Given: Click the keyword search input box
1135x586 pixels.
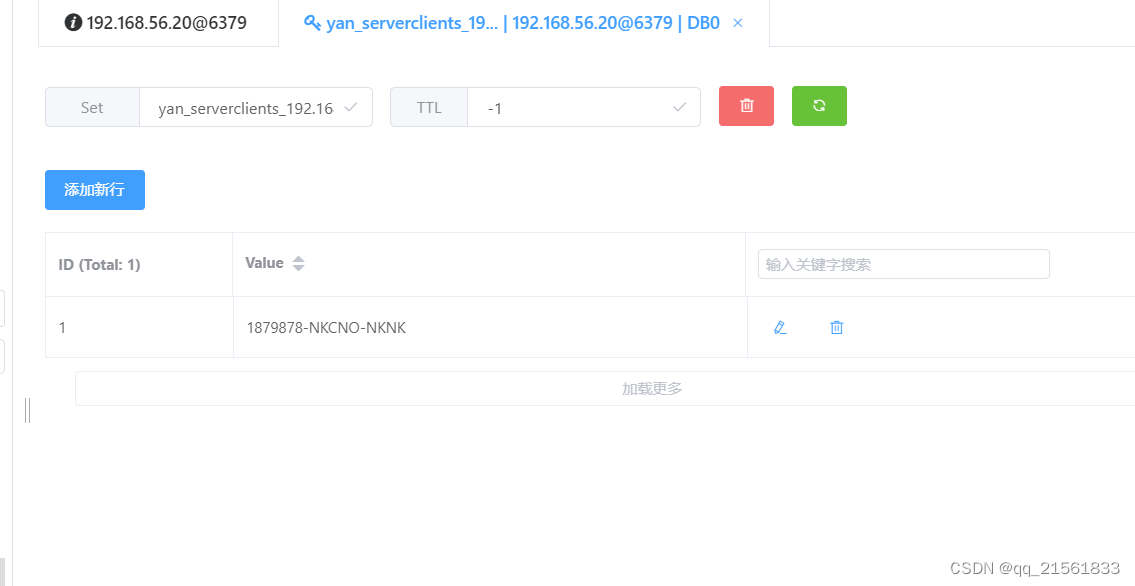Looking at the screenshot, I should coord(903,263).
